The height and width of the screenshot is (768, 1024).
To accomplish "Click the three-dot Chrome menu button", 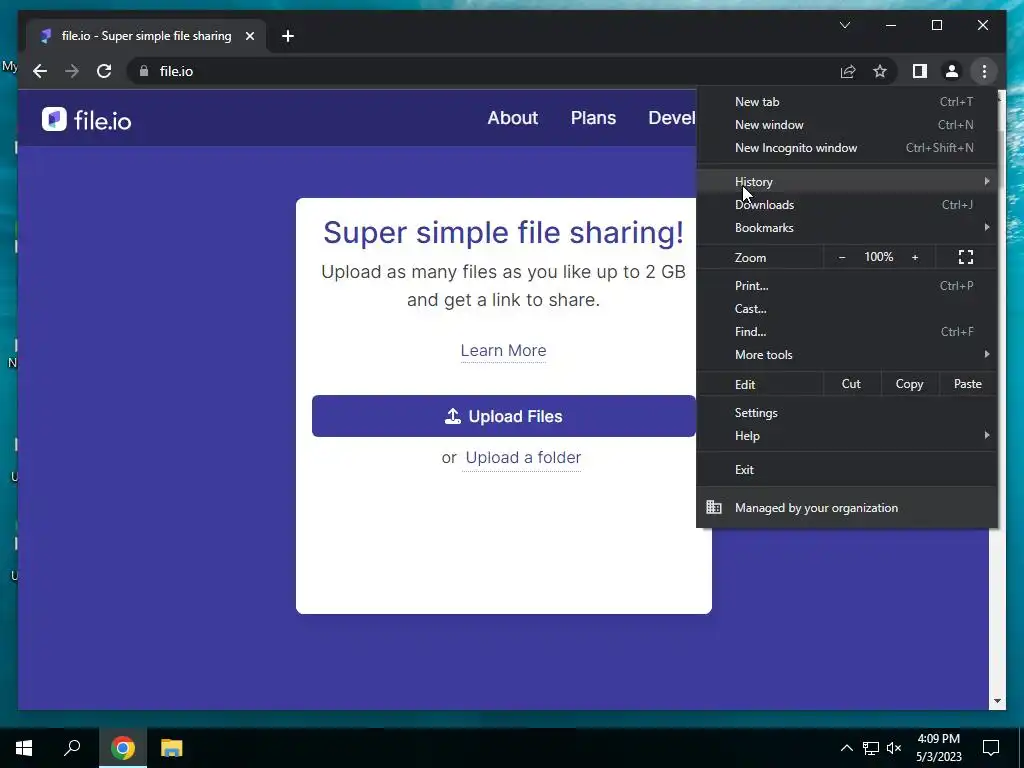I will (x=984, y=71).
